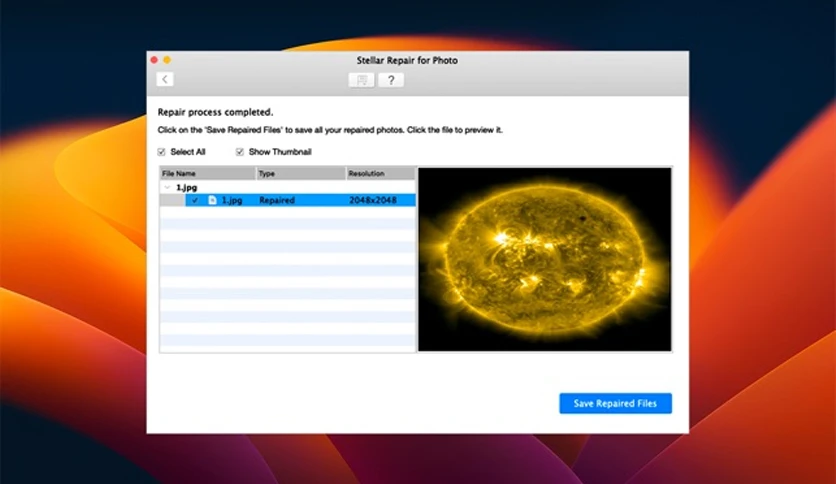
Task: Click the selected 1.jpg file name
Action: click(232, 200)
